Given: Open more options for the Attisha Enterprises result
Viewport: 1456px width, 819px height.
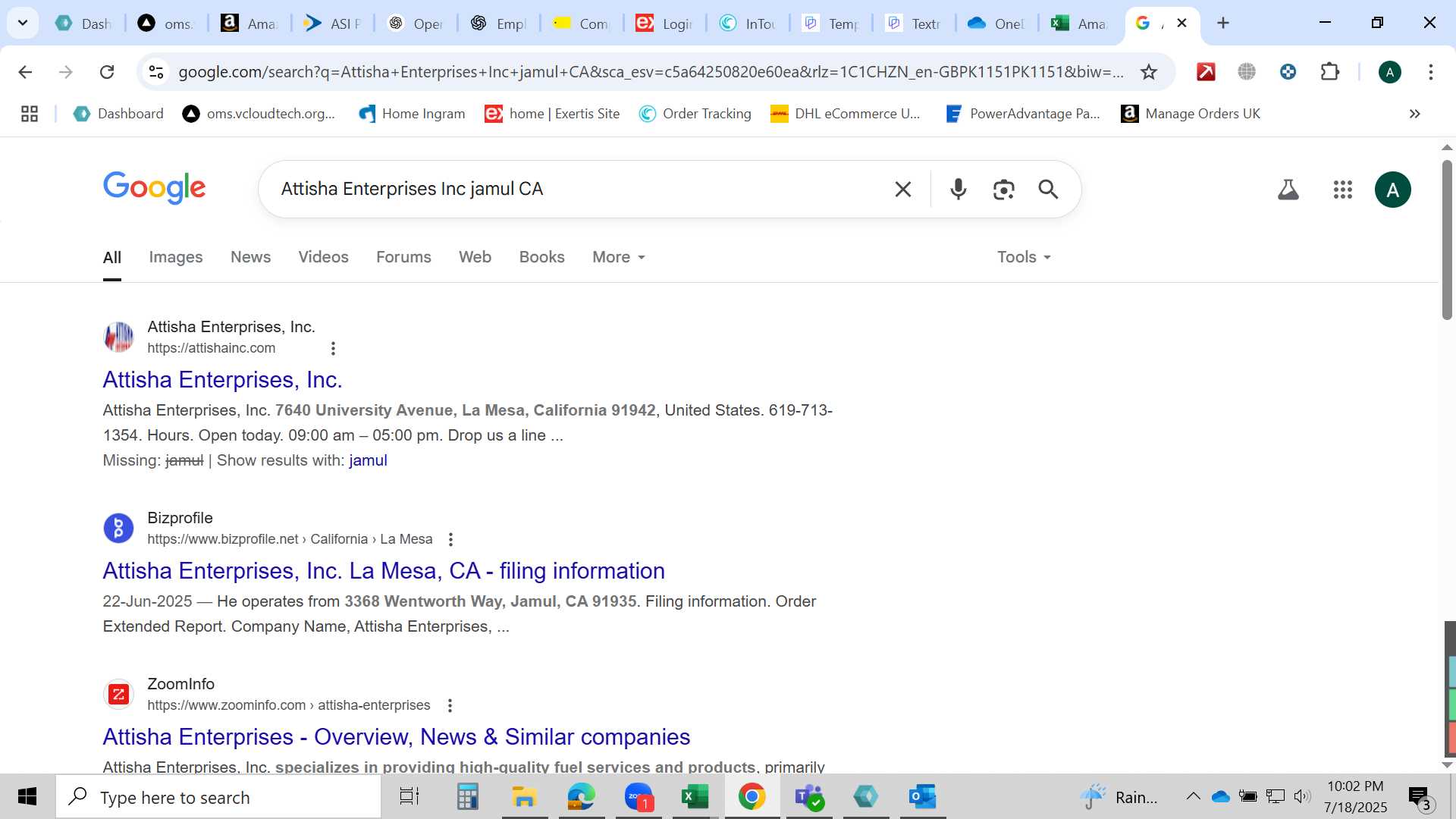Looking at the screenshot, I should click(x=333, y=348).
